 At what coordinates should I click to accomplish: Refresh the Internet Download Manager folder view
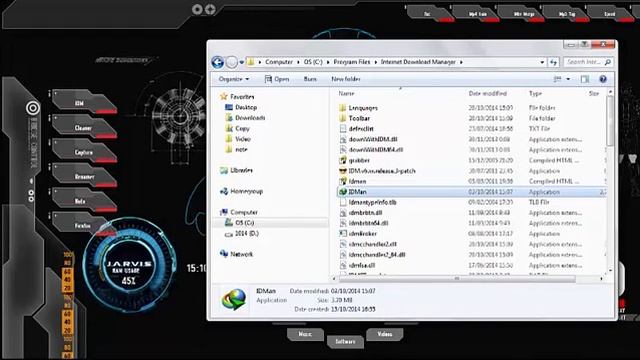553,62
